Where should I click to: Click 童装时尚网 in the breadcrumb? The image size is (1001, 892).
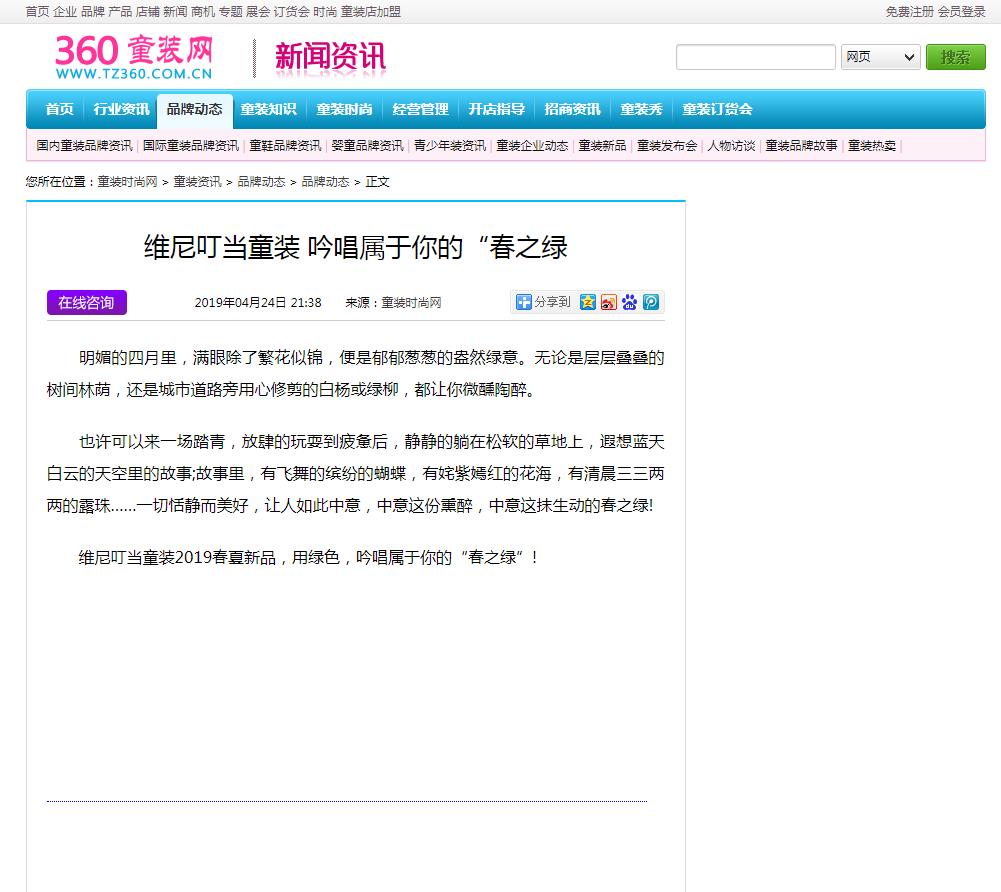coord(127,182)
